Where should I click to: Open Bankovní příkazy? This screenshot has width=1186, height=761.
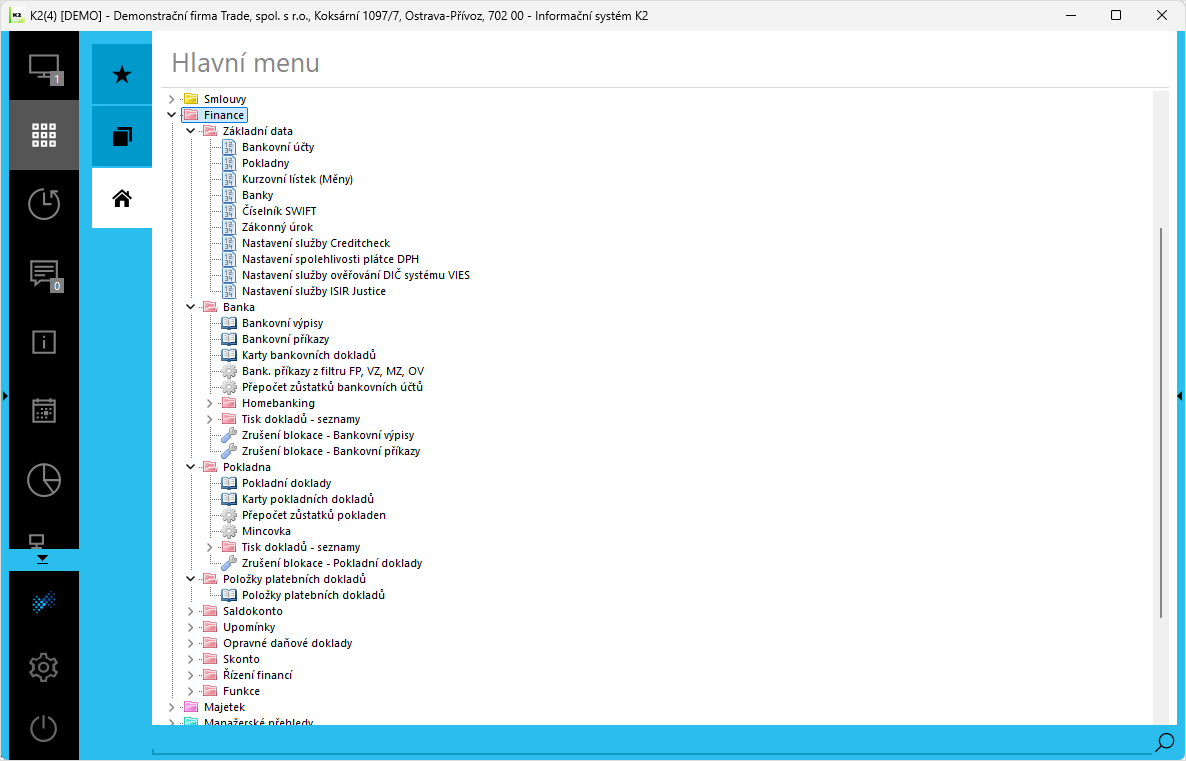click(285, 339)
